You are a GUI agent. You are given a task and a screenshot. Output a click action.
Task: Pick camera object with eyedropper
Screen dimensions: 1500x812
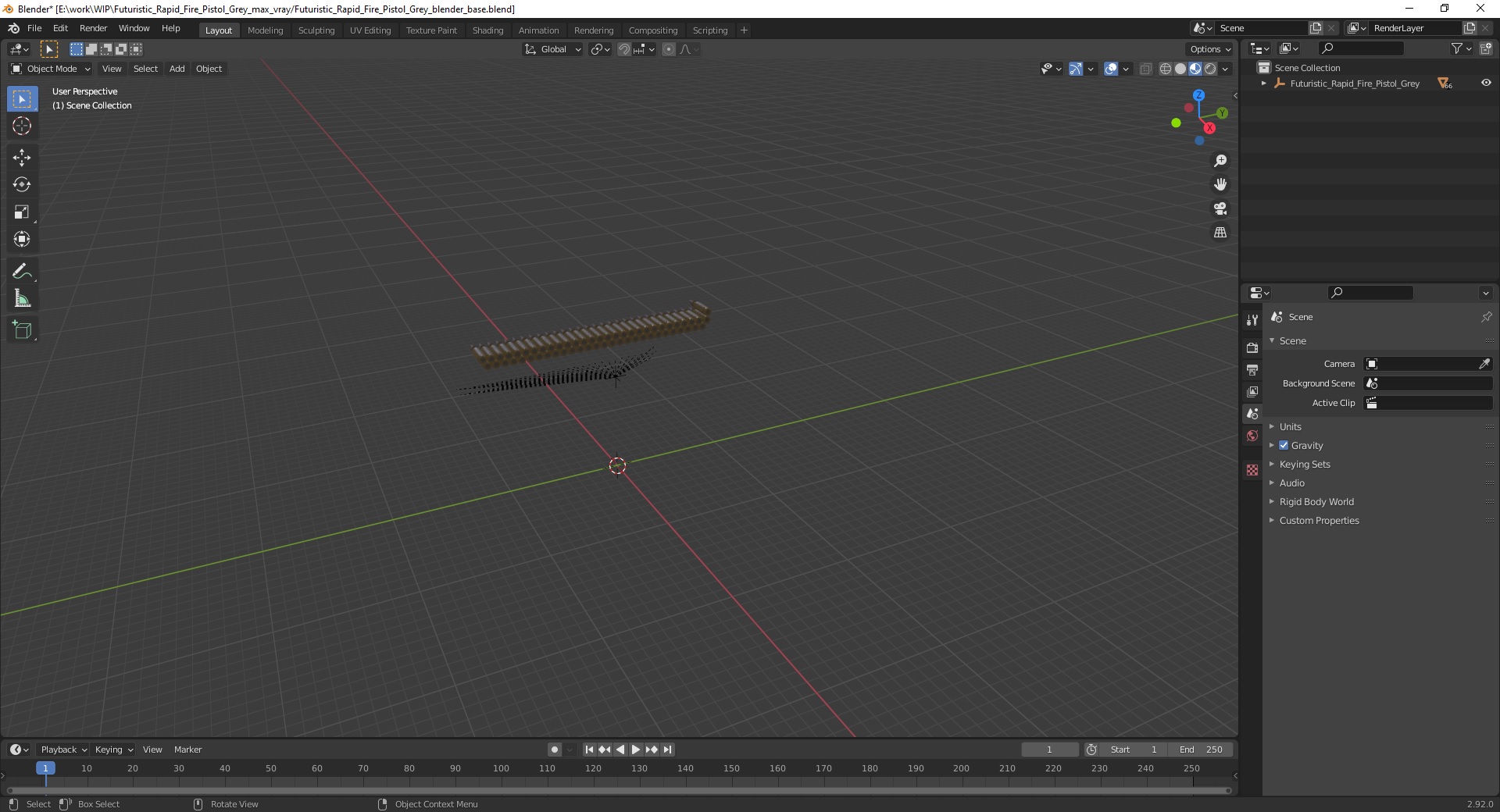(x=1484, y=364)
